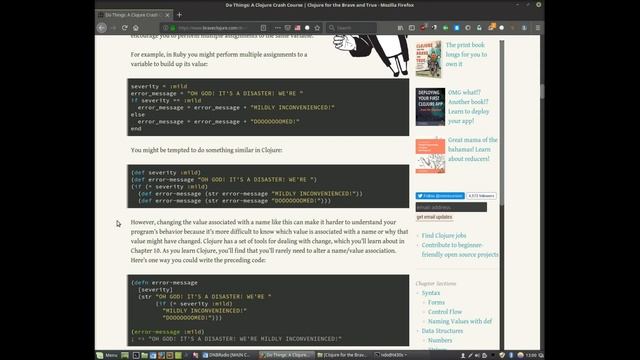640x360 pixels.
Task: Jump to the Data Structures section
Action: (442, 331)
